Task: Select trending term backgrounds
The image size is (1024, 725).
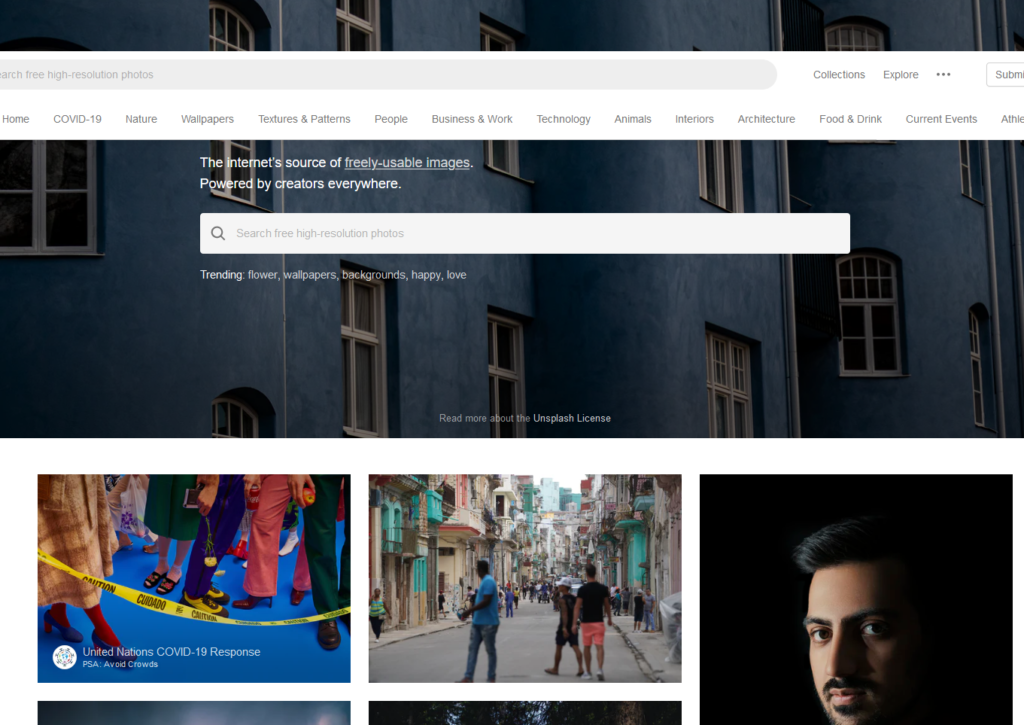Action: tap(374, 275)
